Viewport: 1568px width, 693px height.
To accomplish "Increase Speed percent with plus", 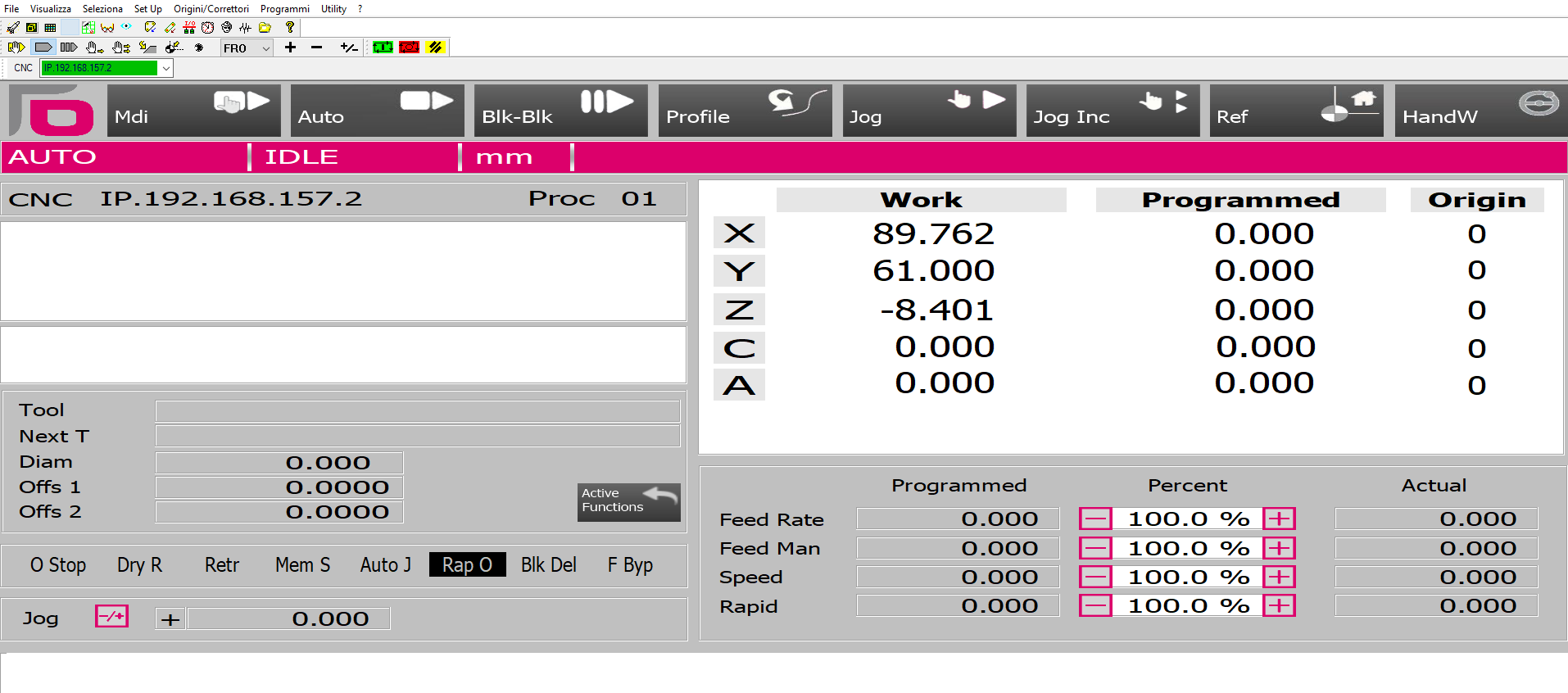I will pos(1279,577).
